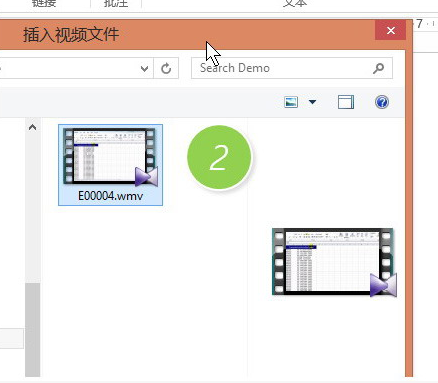This screenshot has width=438, height=383.
Task: Open help with the question mark icon
Action: [x=382, y=102]
